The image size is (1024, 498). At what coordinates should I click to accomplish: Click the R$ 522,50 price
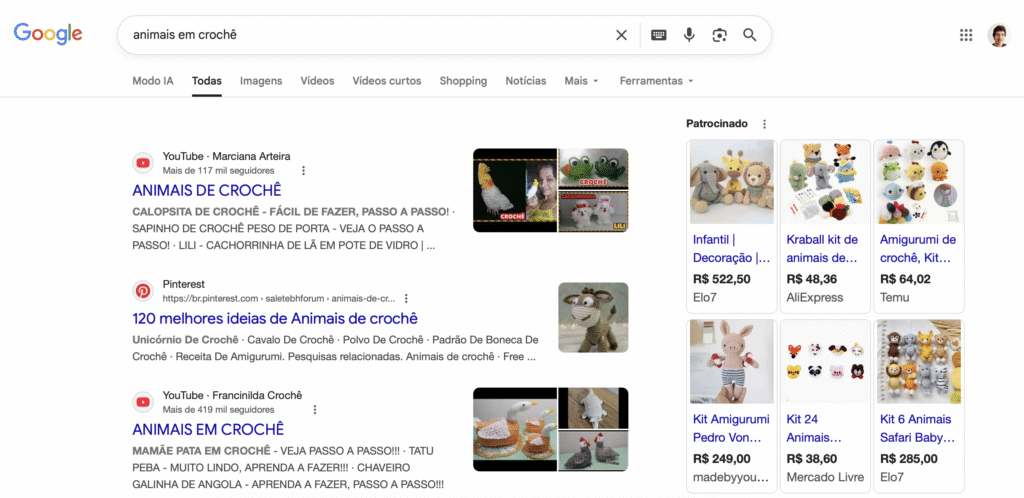[722, 279]
